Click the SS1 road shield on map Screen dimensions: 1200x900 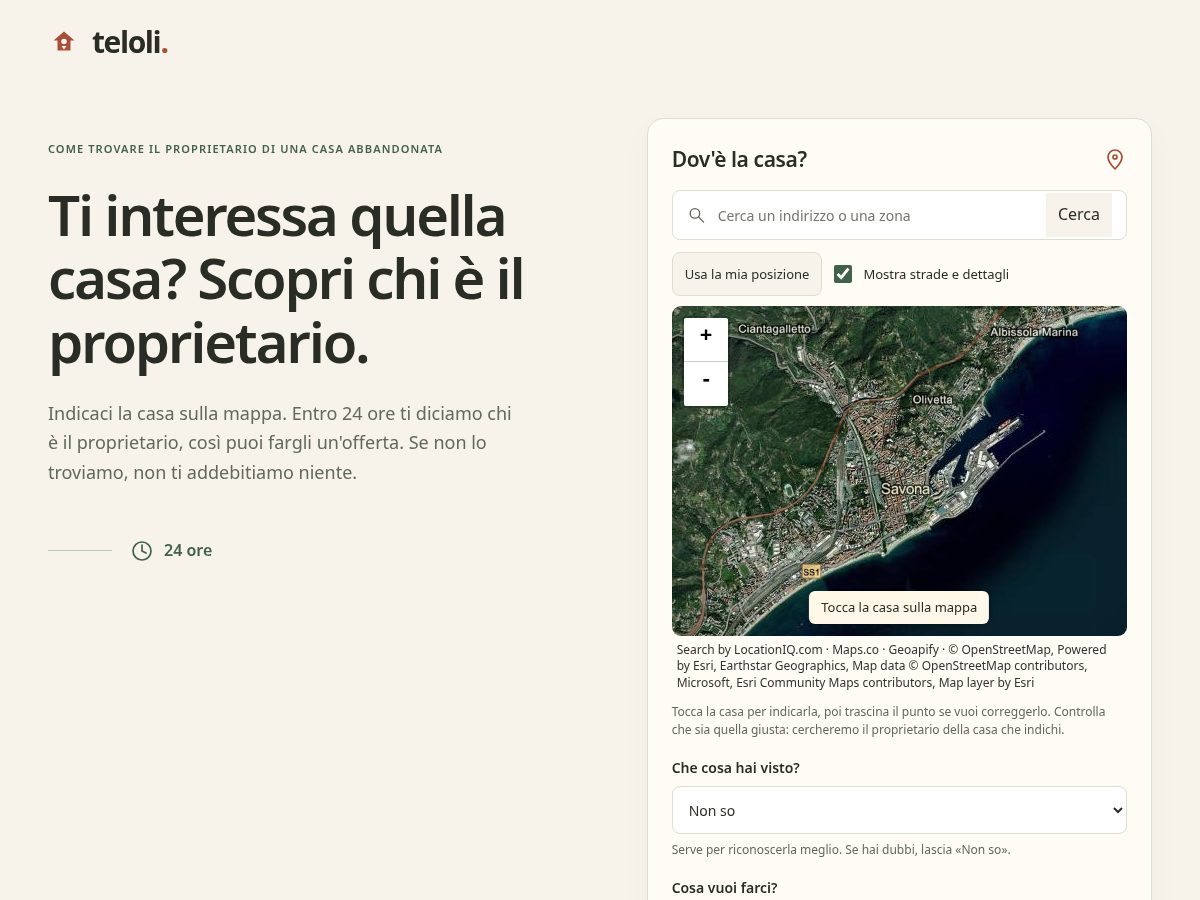click(811, 572)
